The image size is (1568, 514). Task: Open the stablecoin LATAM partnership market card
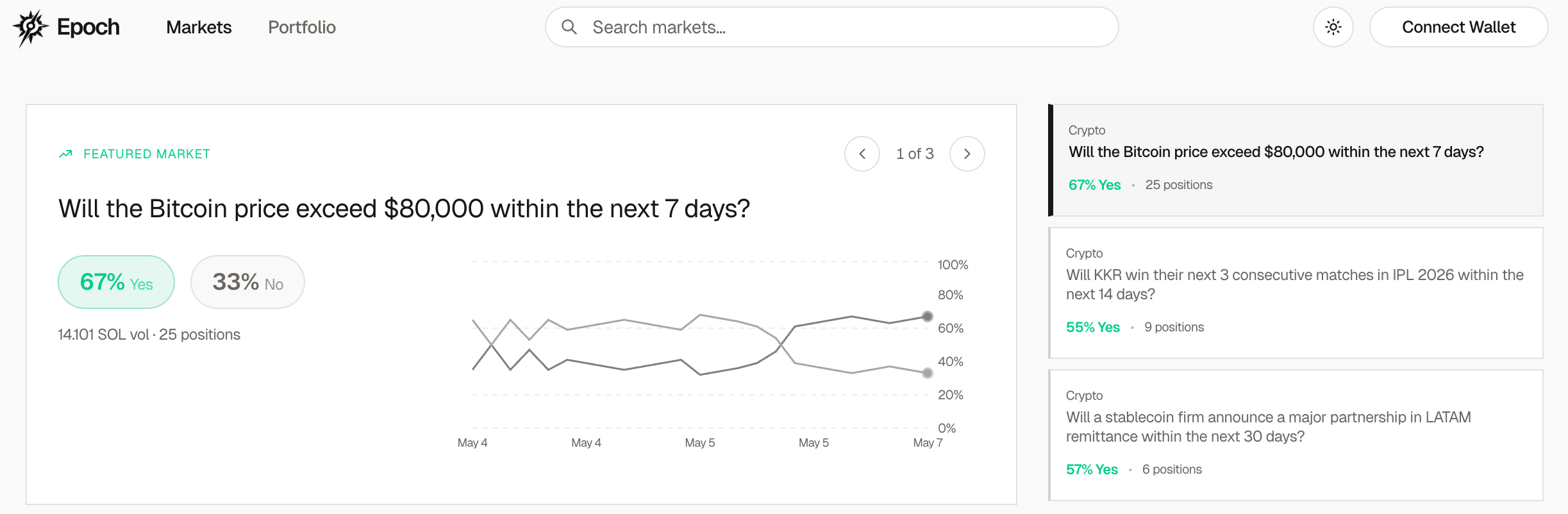(1295, 435)
